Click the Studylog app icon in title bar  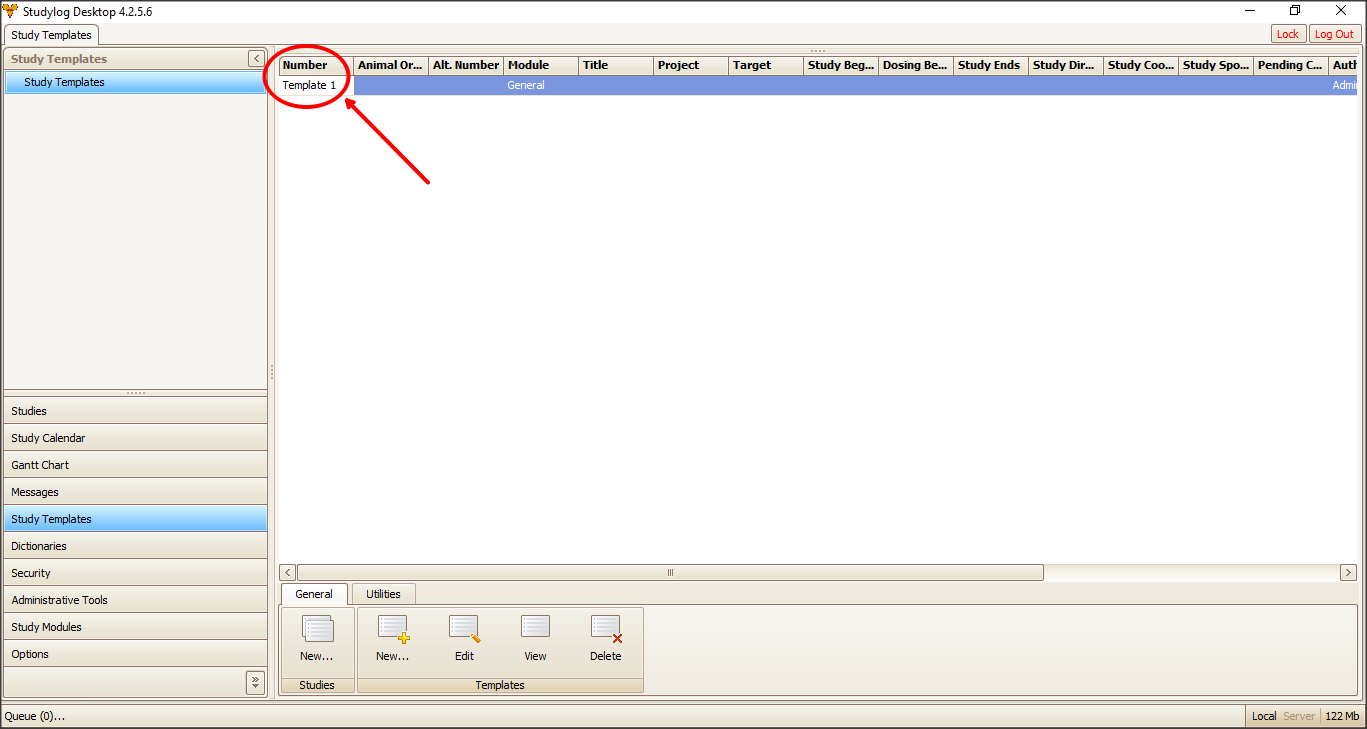[x=10, y=11]
